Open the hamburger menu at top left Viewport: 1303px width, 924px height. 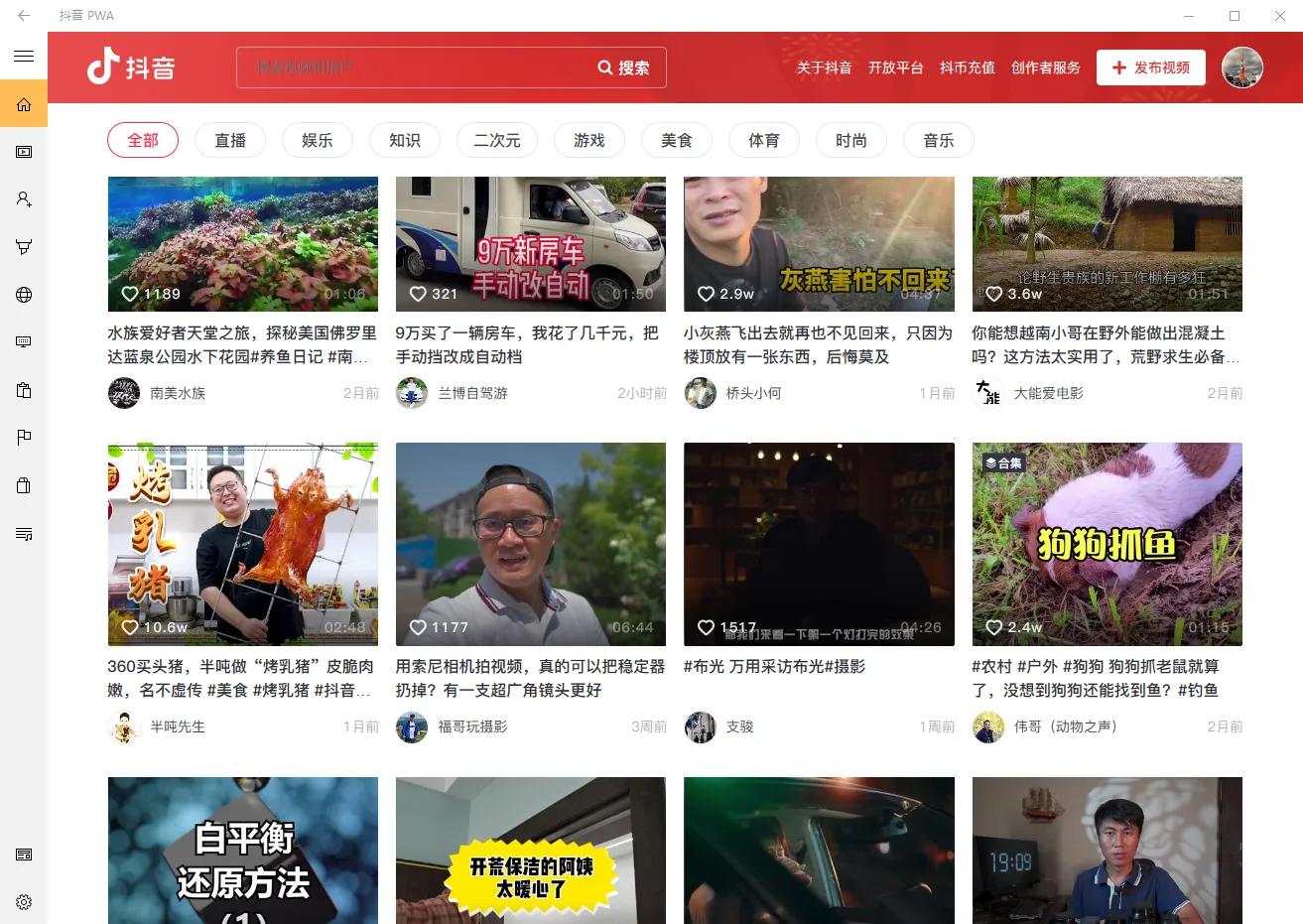[x=23, y=57]
